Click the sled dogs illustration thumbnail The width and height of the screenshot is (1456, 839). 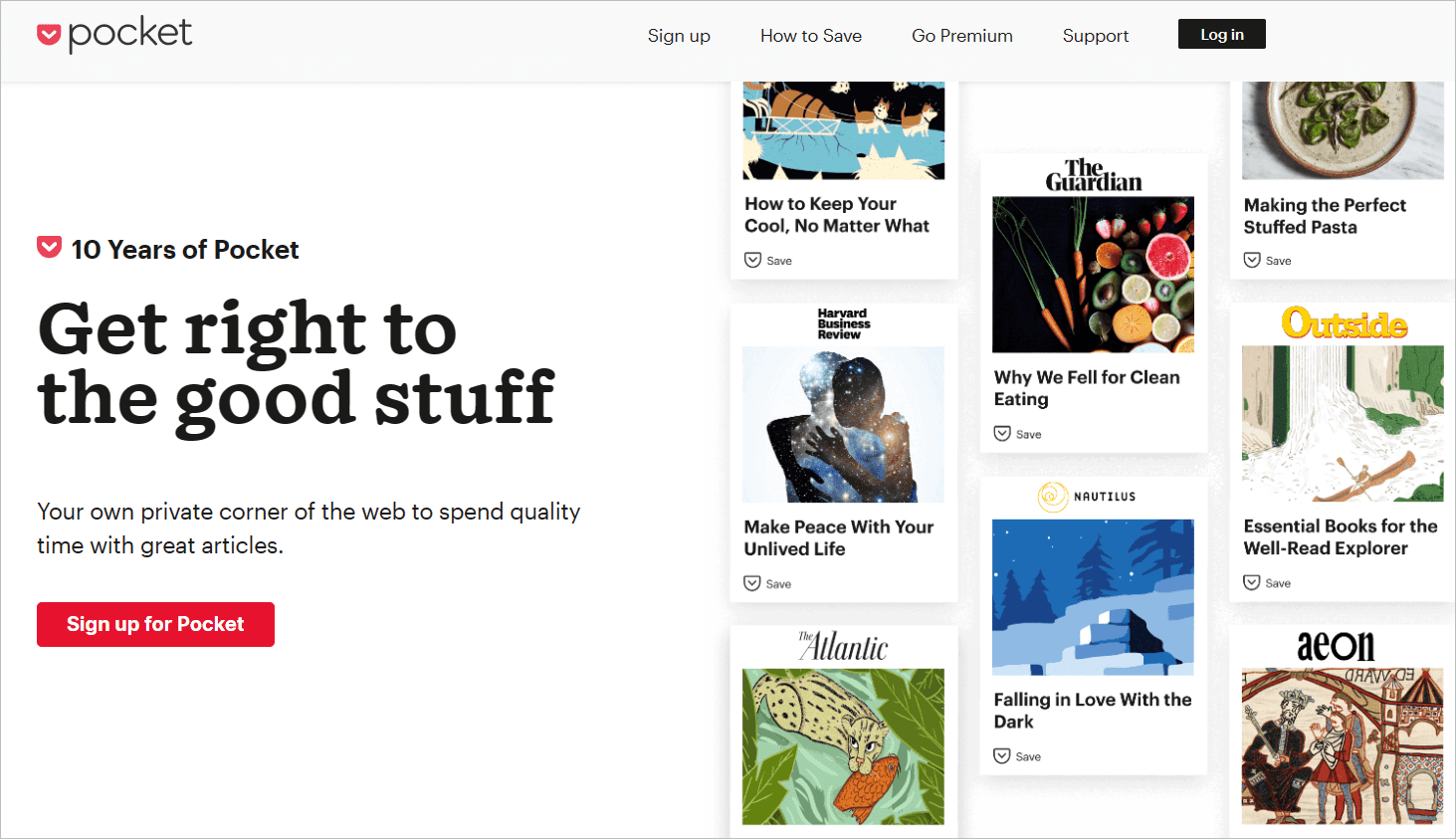coord(844,130)
